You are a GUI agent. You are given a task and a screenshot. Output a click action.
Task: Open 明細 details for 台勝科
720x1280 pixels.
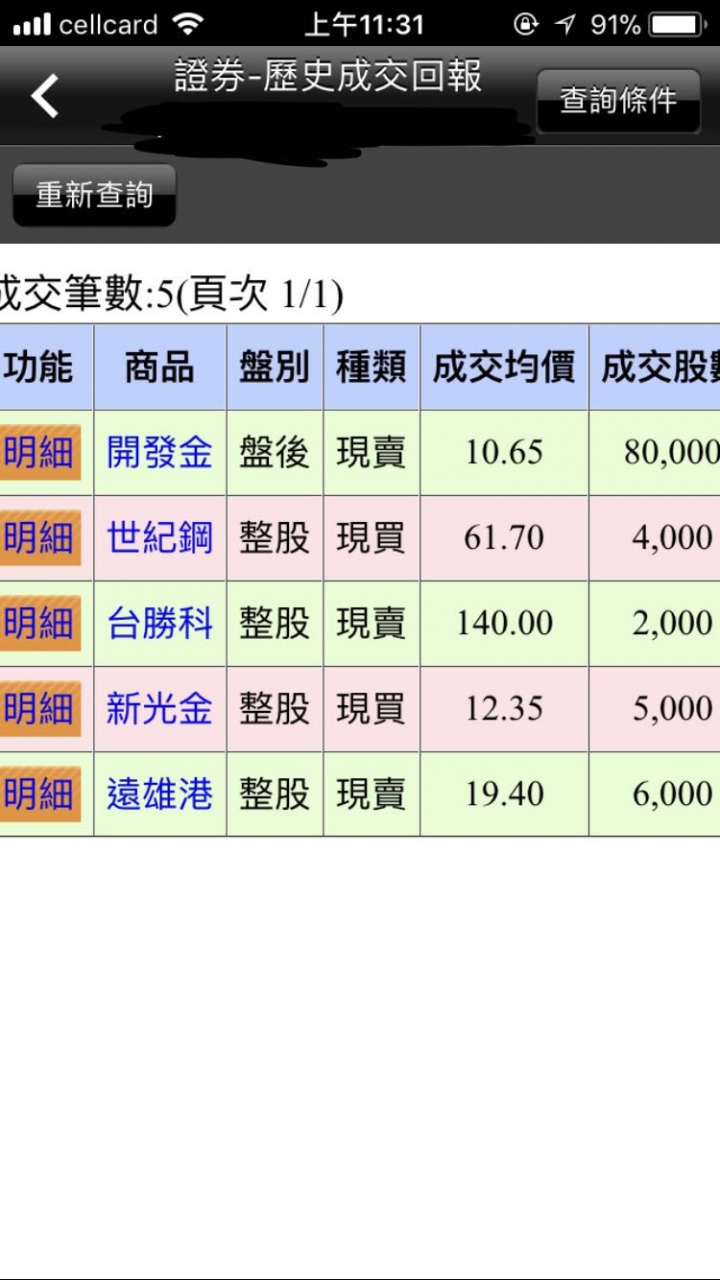pos(40,624)
